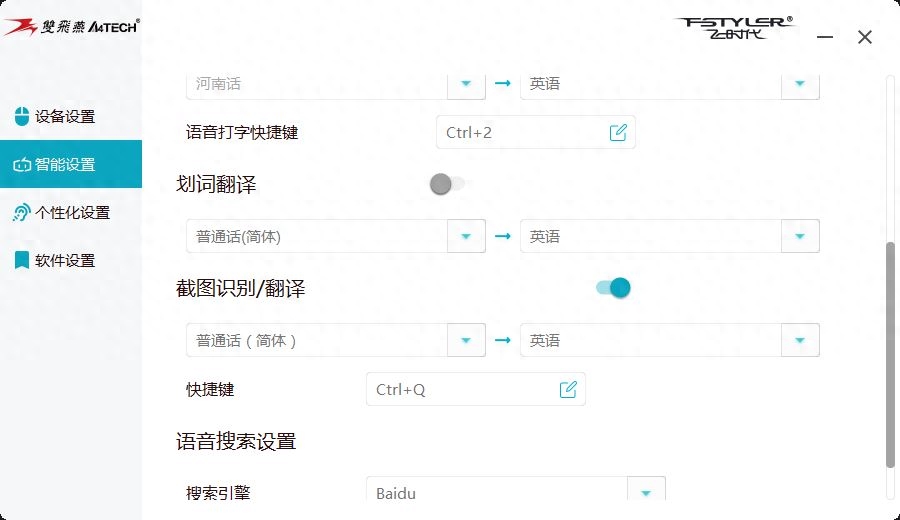The image size is (900, 520).
Task: Click the bookmark icon beside 软件设置
Action: [22, 260]
